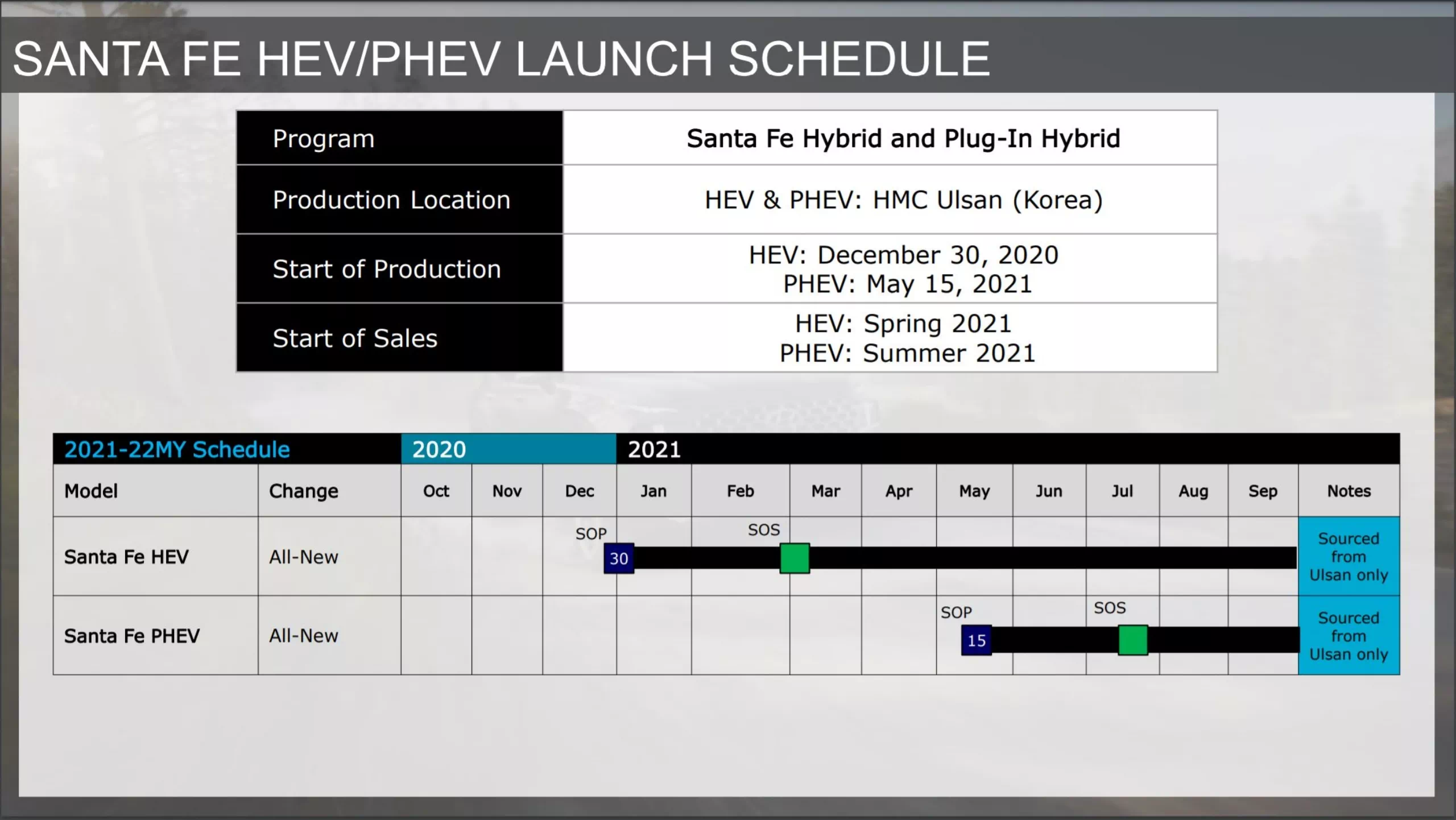Select the "May" month header
The height and width of the screenshot is (820, 1456).
(975, 491)
